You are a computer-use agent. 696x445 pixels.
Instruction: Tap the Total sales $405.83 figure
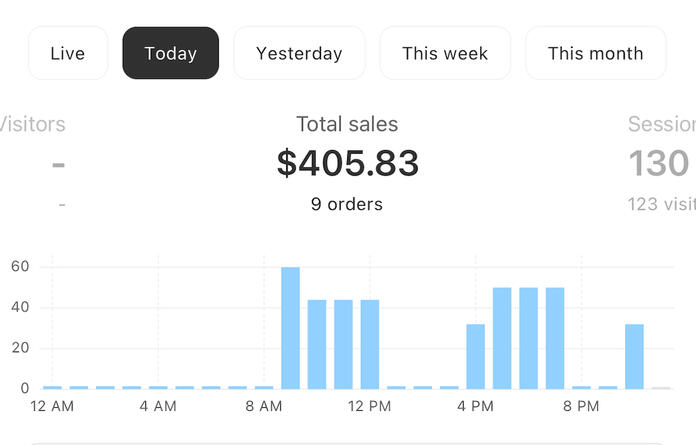click(x=347, y=163)
